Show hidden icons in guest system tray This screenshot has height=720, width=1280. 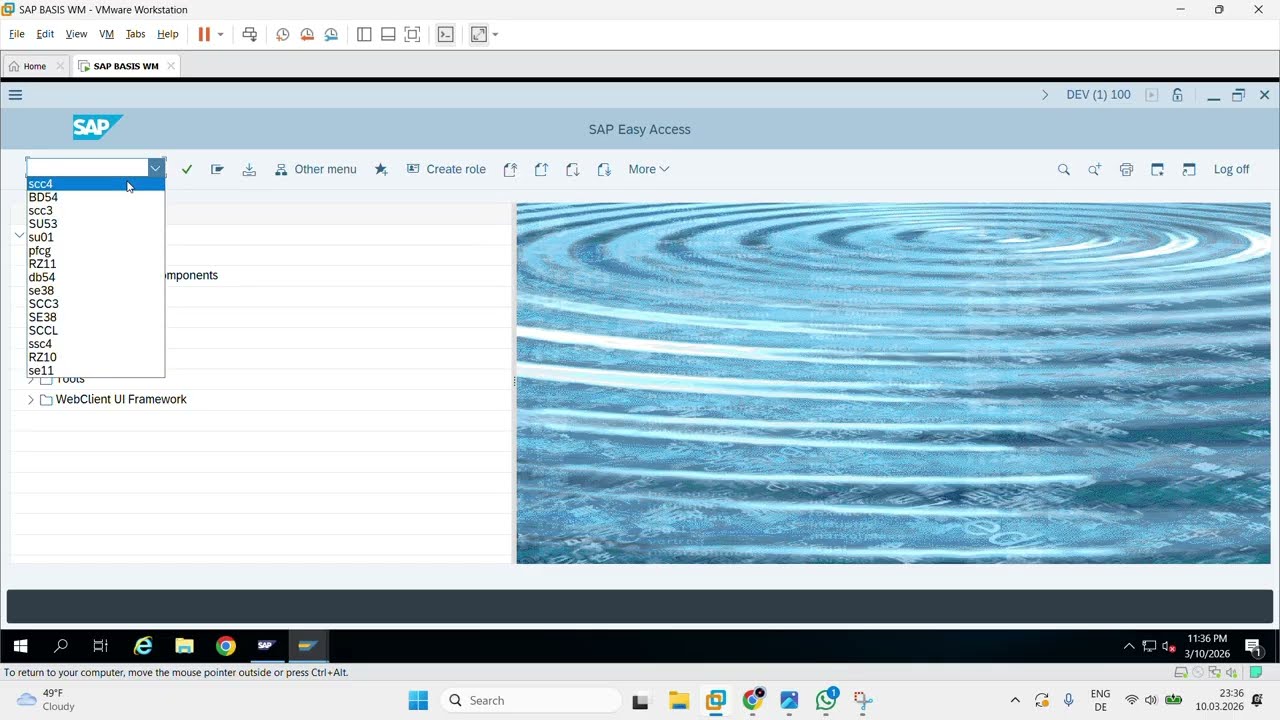point(1129,646)
